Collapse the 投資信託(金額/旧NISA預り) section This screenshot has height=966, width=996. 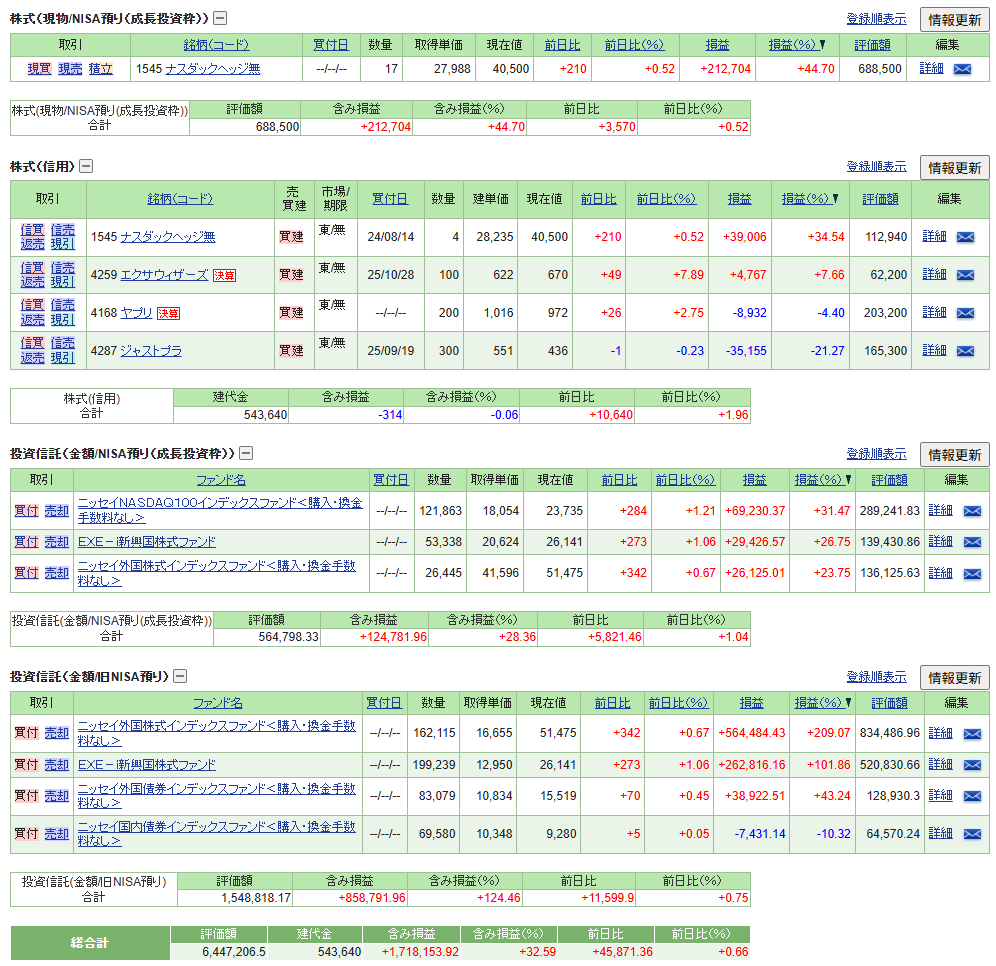click(x=178, y=675)
